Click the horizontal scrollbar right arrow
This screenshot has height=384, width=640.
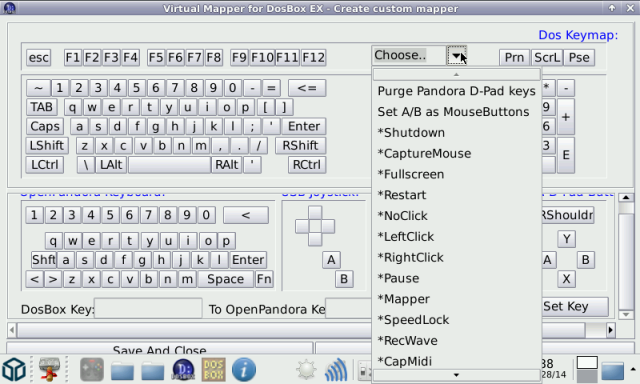[611, 330]
